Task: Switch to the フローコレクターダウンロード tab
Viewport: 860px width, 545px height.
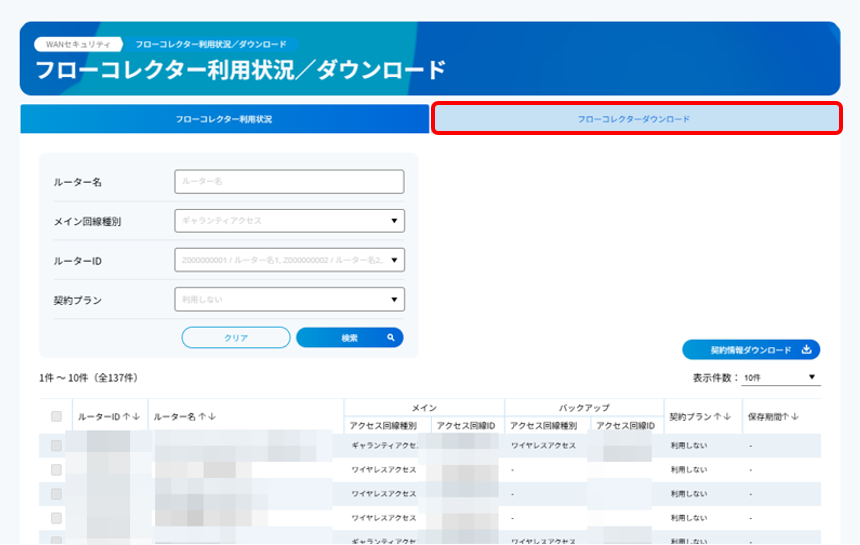Action: click(635, 119)
